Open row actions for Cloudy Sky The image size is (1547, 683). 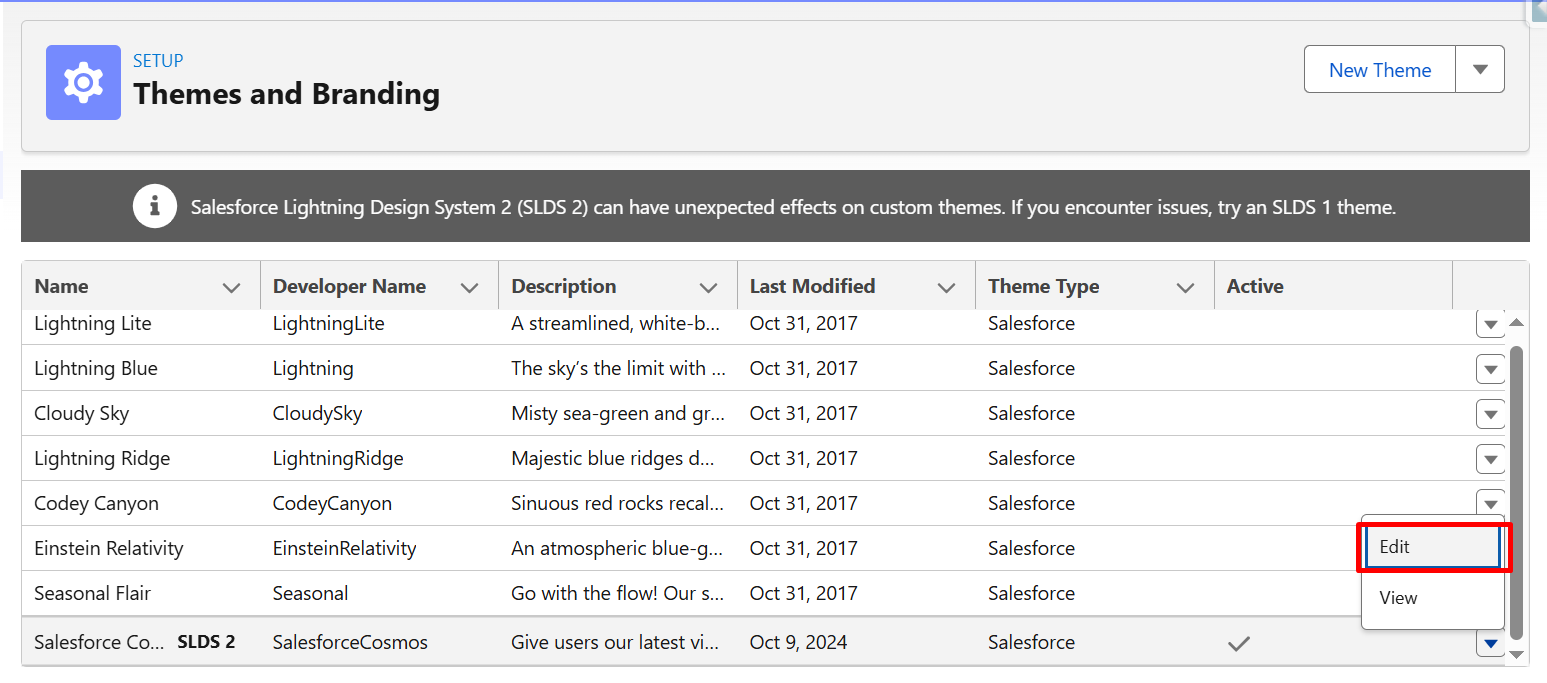click(x=1490, y=414)
